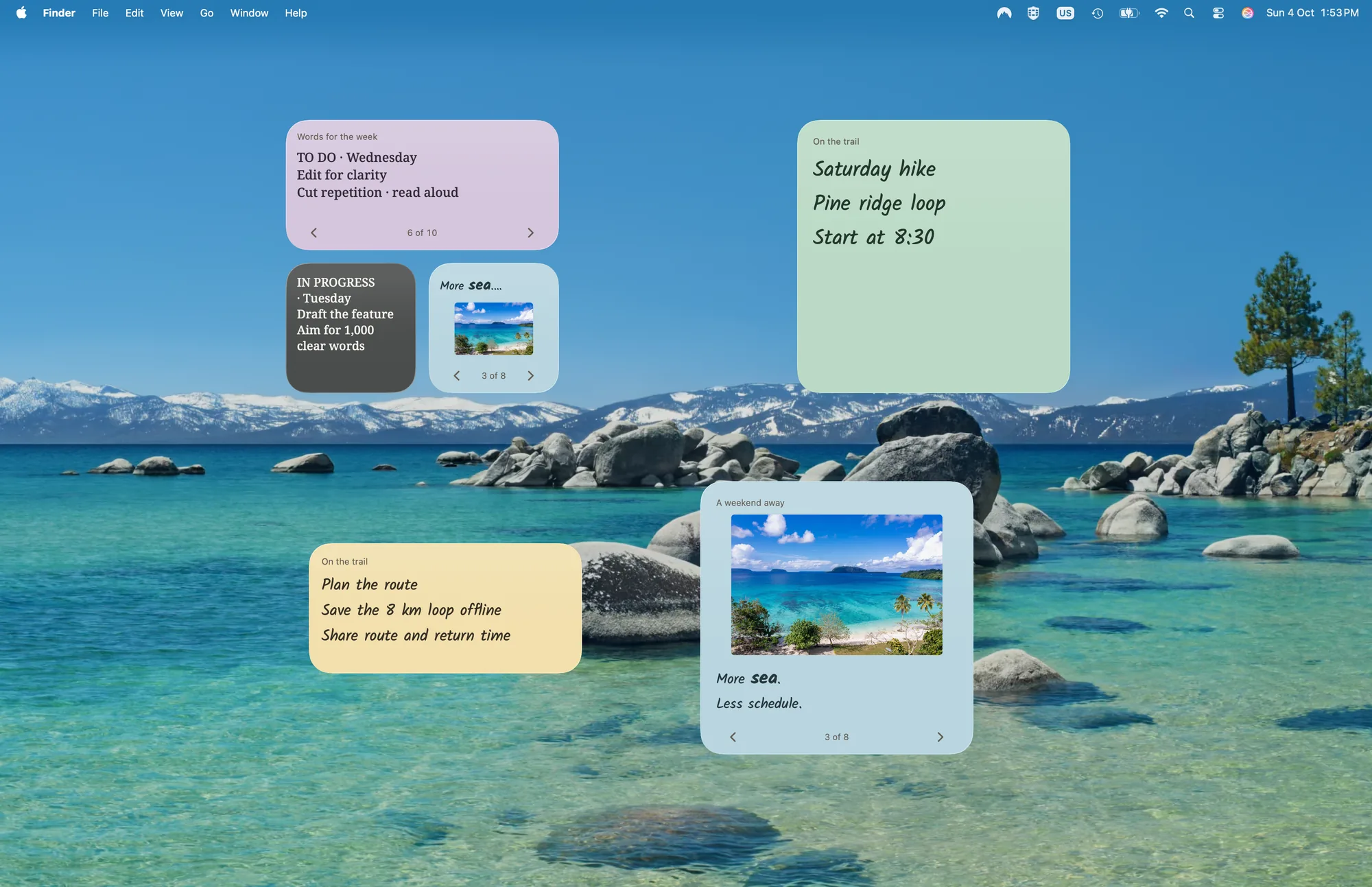Screen dimensions: 1372x887
Task: Click the battery charging status icon
Action: click(1129, 12)
